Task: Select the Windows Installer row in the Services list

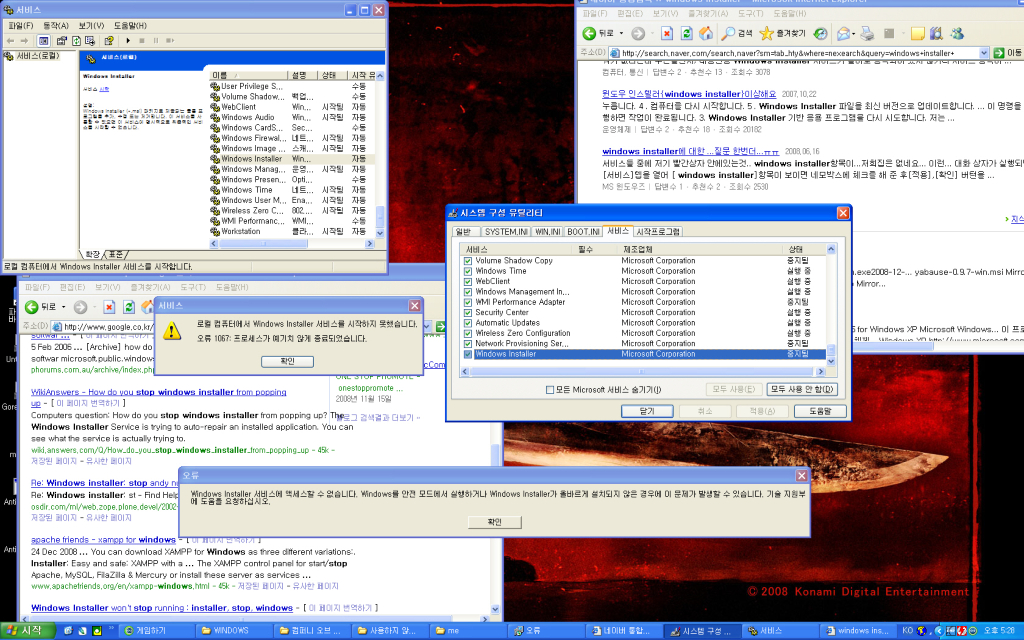Action: pos(292,159)
